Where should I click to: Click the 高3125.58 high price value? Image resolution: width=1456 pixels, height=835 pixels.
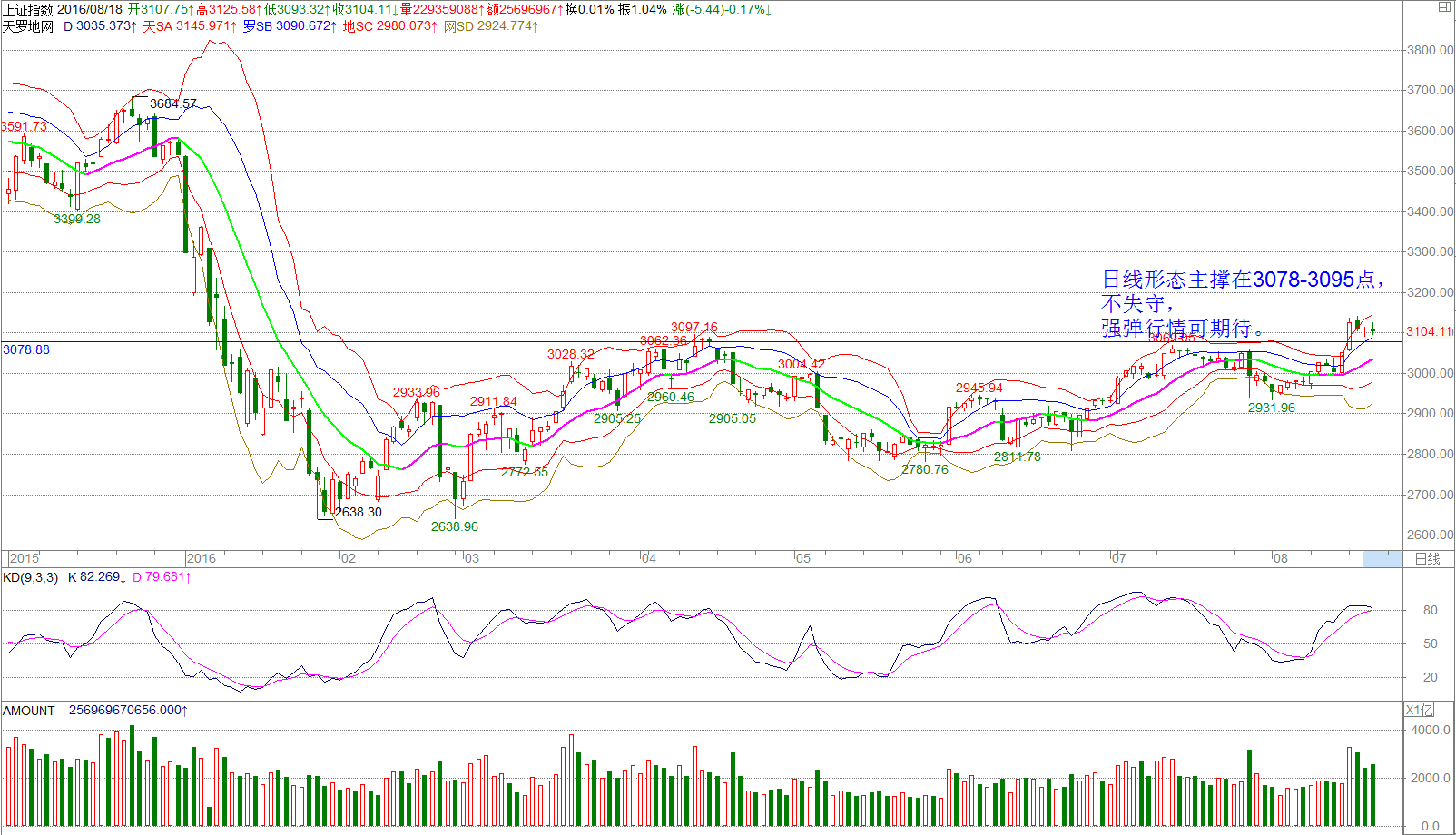tap(229, 9)
